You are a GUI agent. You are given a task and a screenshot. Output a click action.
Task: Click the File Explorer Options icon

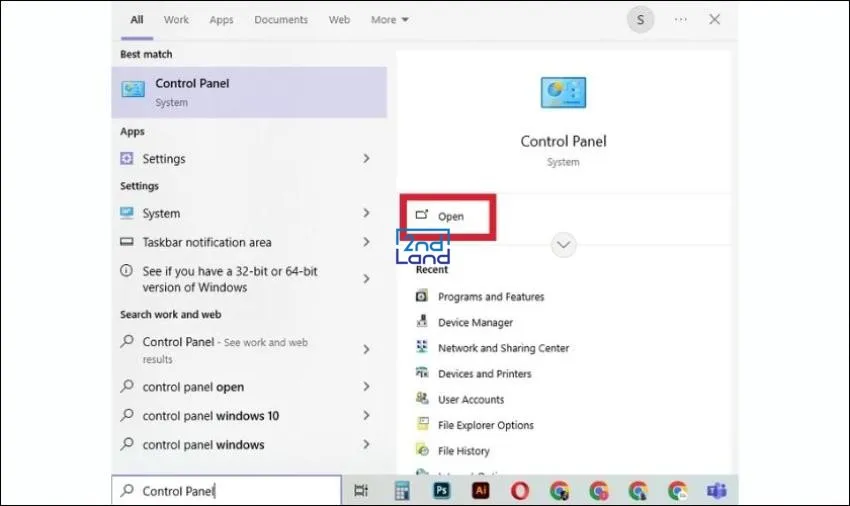pyautogui.click(x=422, y=424)
